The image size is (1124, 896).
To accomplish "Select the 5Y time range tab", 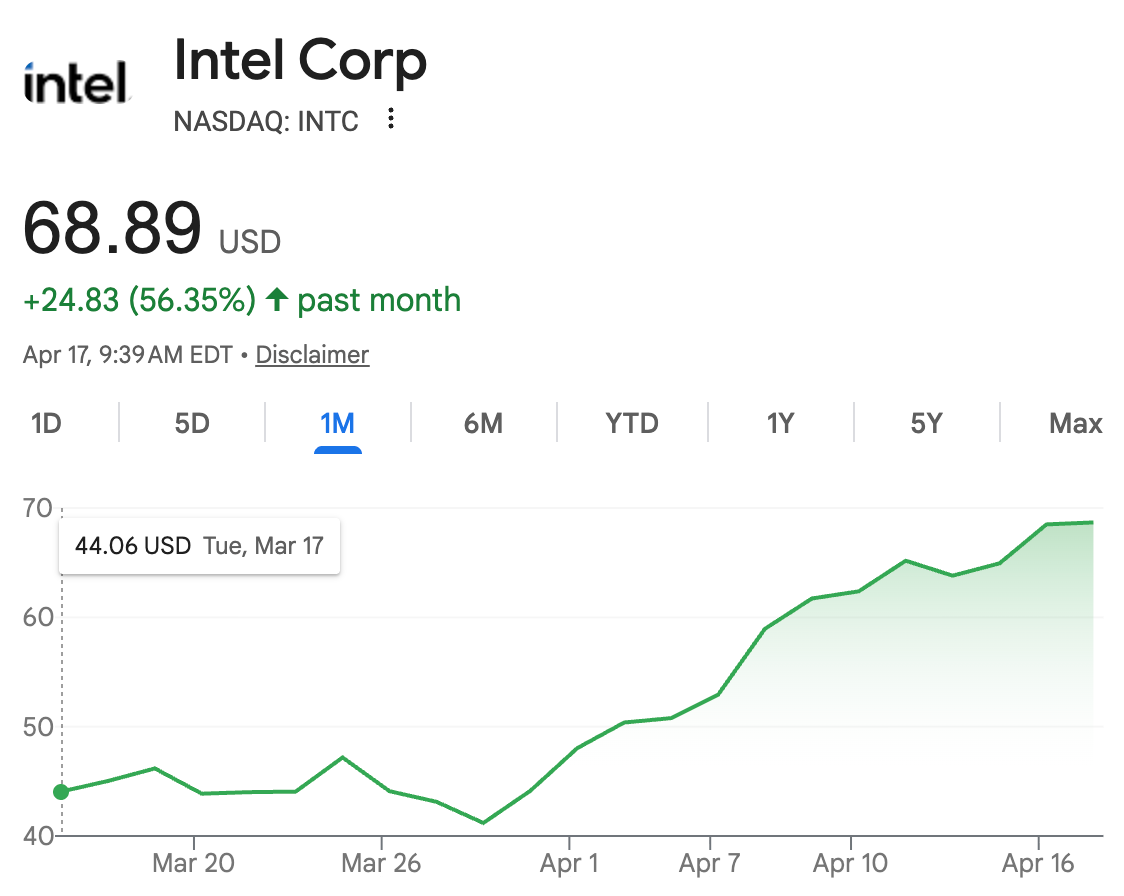I will (926, 424).
